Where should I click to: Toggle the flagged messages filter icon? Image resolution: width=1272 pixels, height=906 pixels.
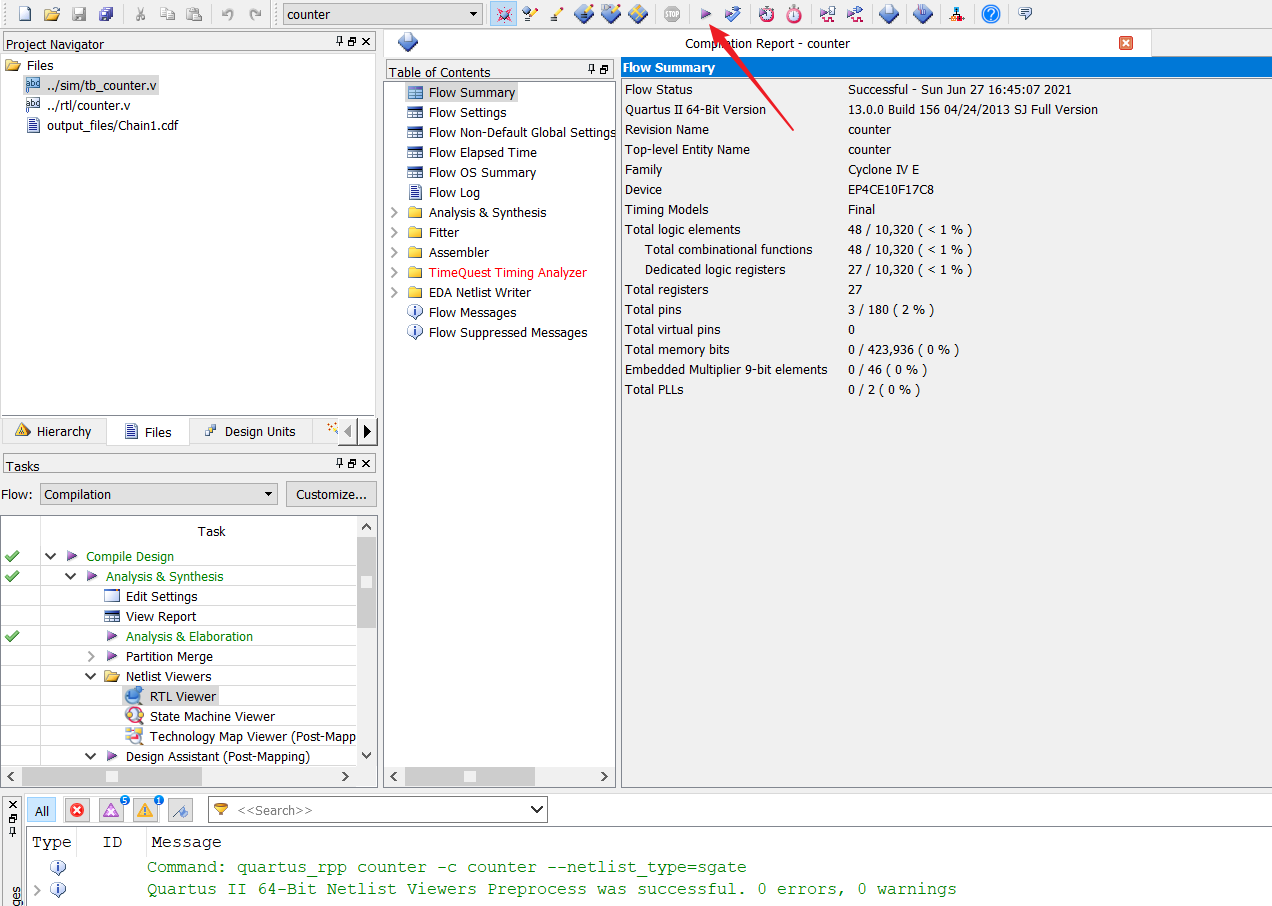[x=180, y=810]
